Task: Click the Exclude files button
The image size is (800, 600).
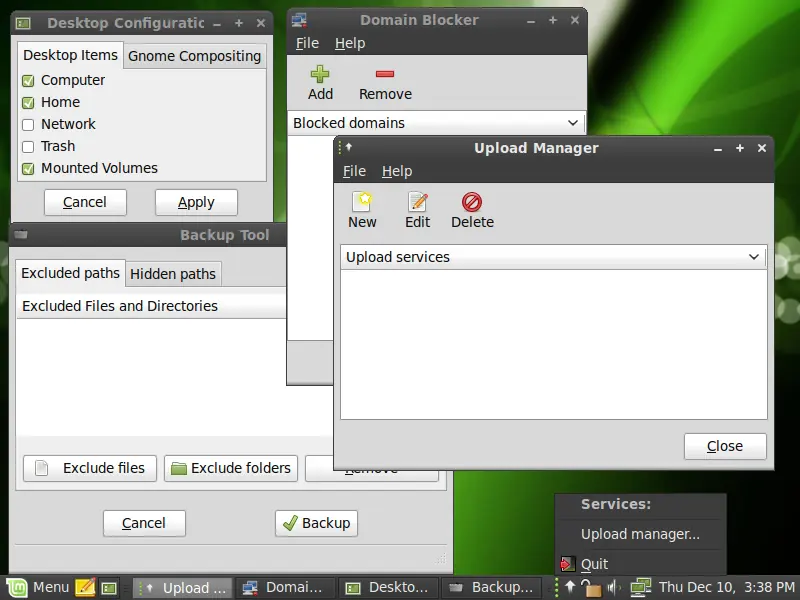Action: point(90,468)
